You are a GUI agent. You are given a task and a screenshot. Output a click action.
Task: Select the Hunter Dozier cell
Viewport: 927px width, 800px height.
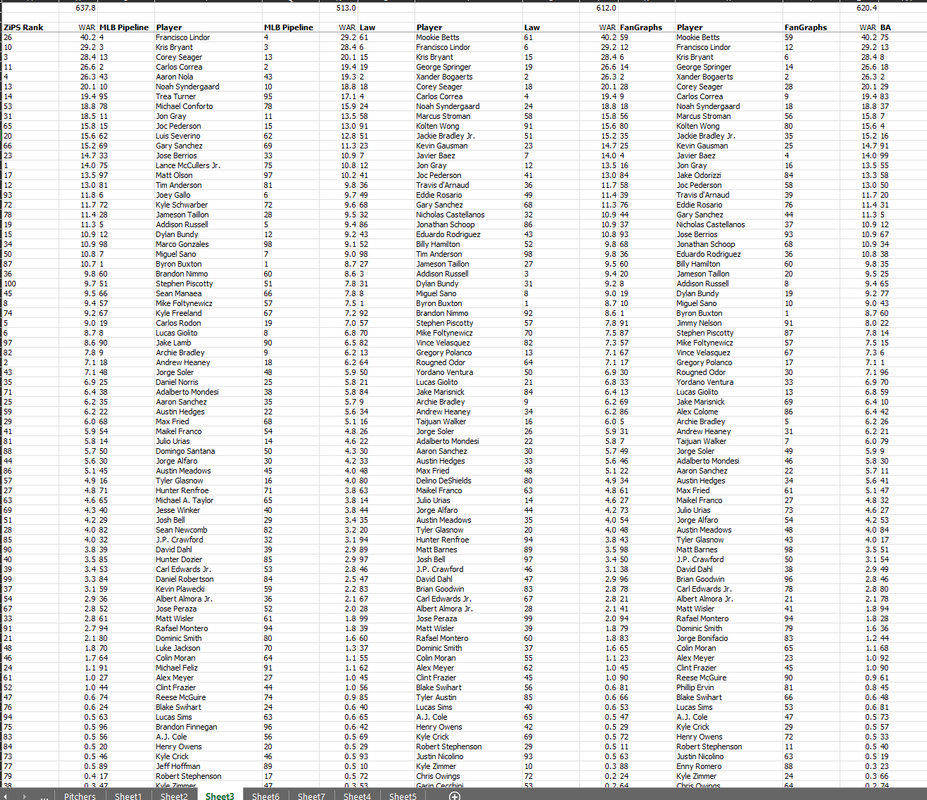tap(208, 559)
